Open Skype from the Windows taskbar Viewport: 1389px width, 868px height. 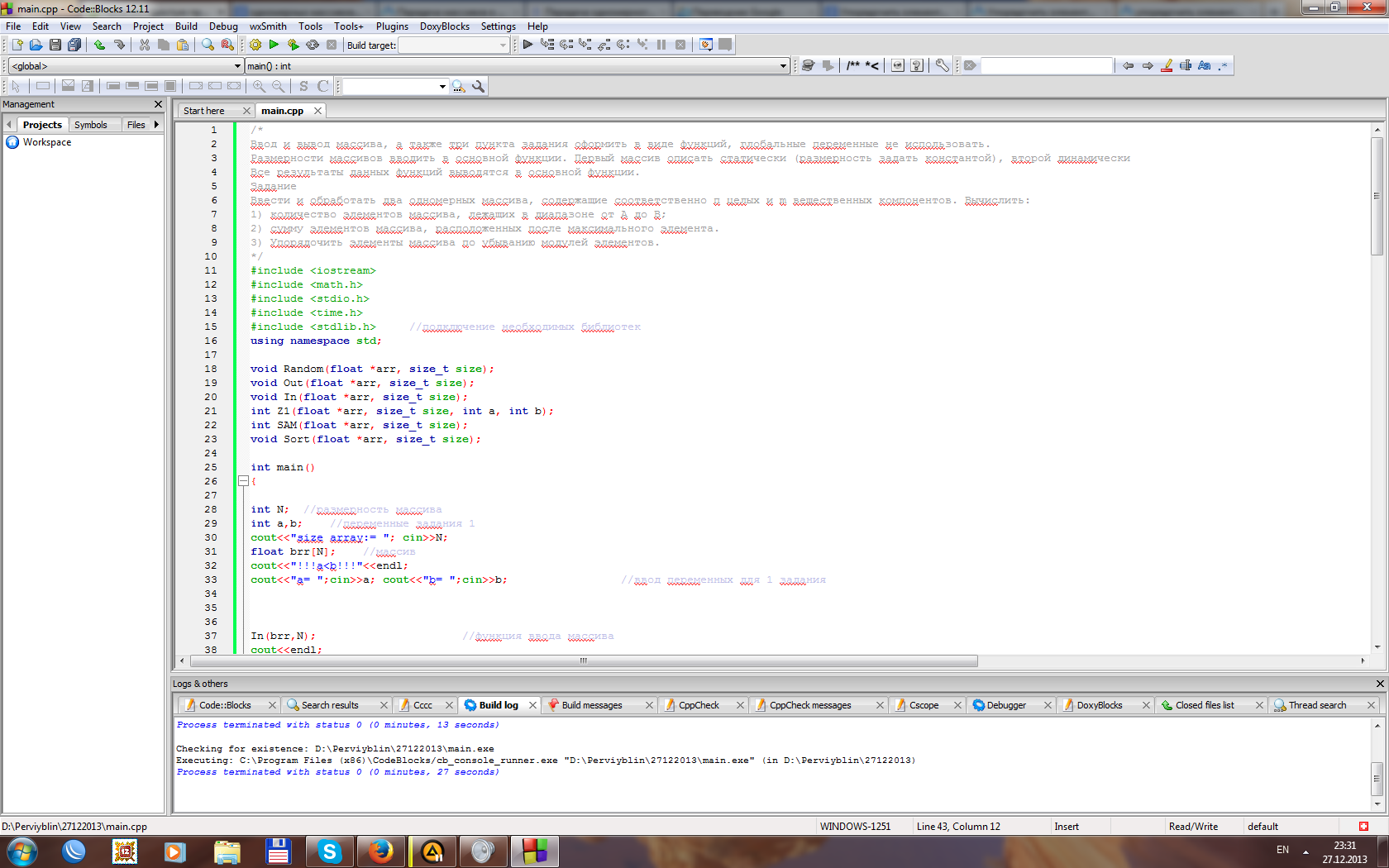pos(329,851)
